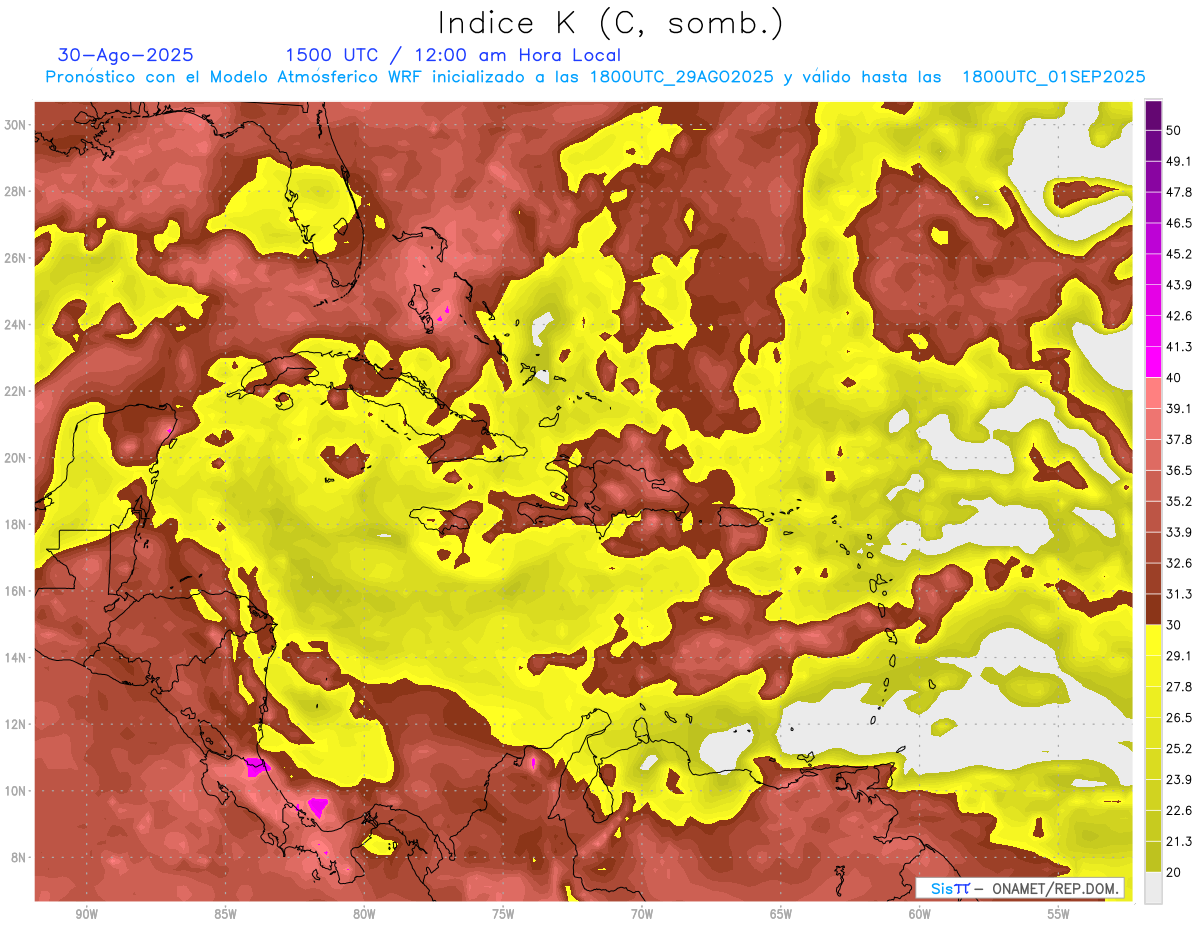Click the chart title "Indice K (C, somb.)"
Image resolution: width=1200 pixels, height=927 pixels.
coord(610,23)
